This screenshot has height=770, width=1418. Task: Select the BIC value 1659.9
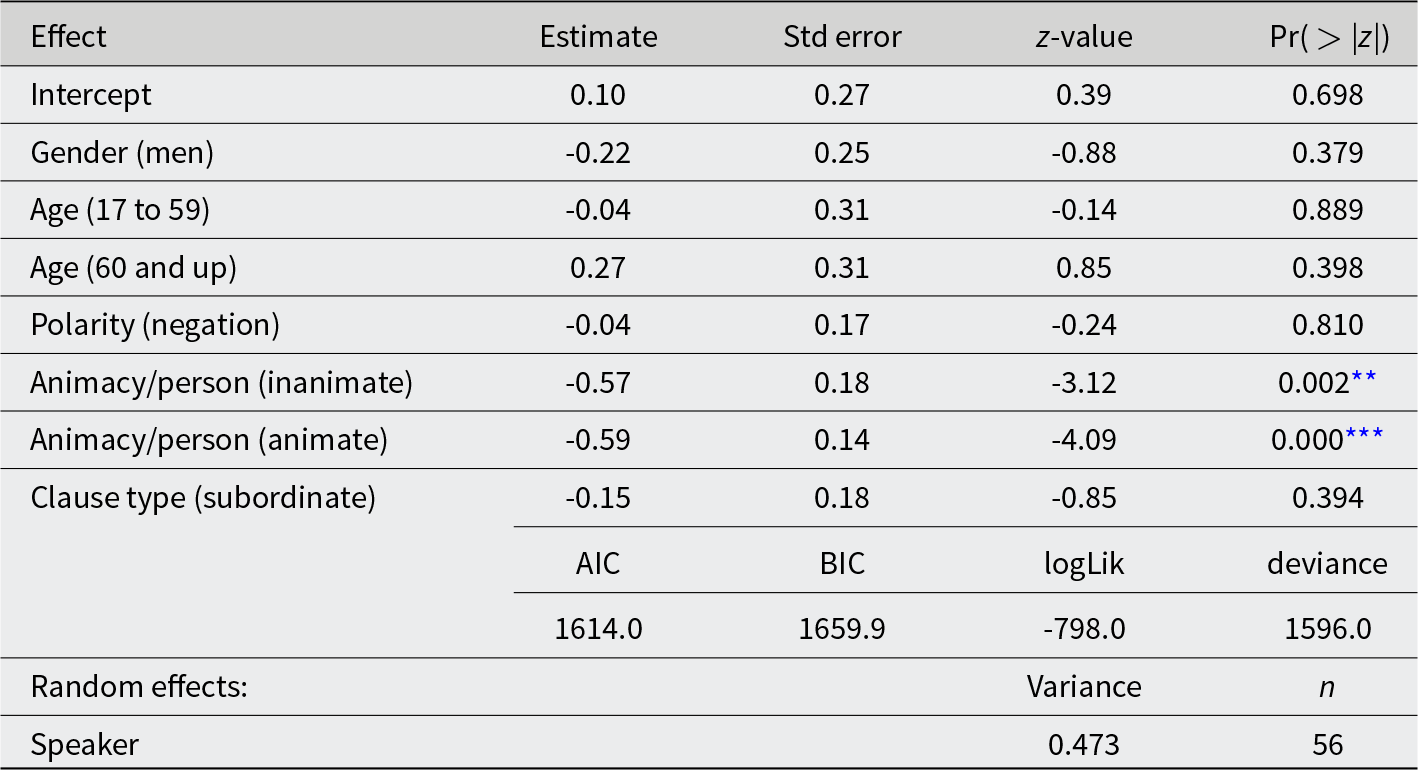(842, 628)
